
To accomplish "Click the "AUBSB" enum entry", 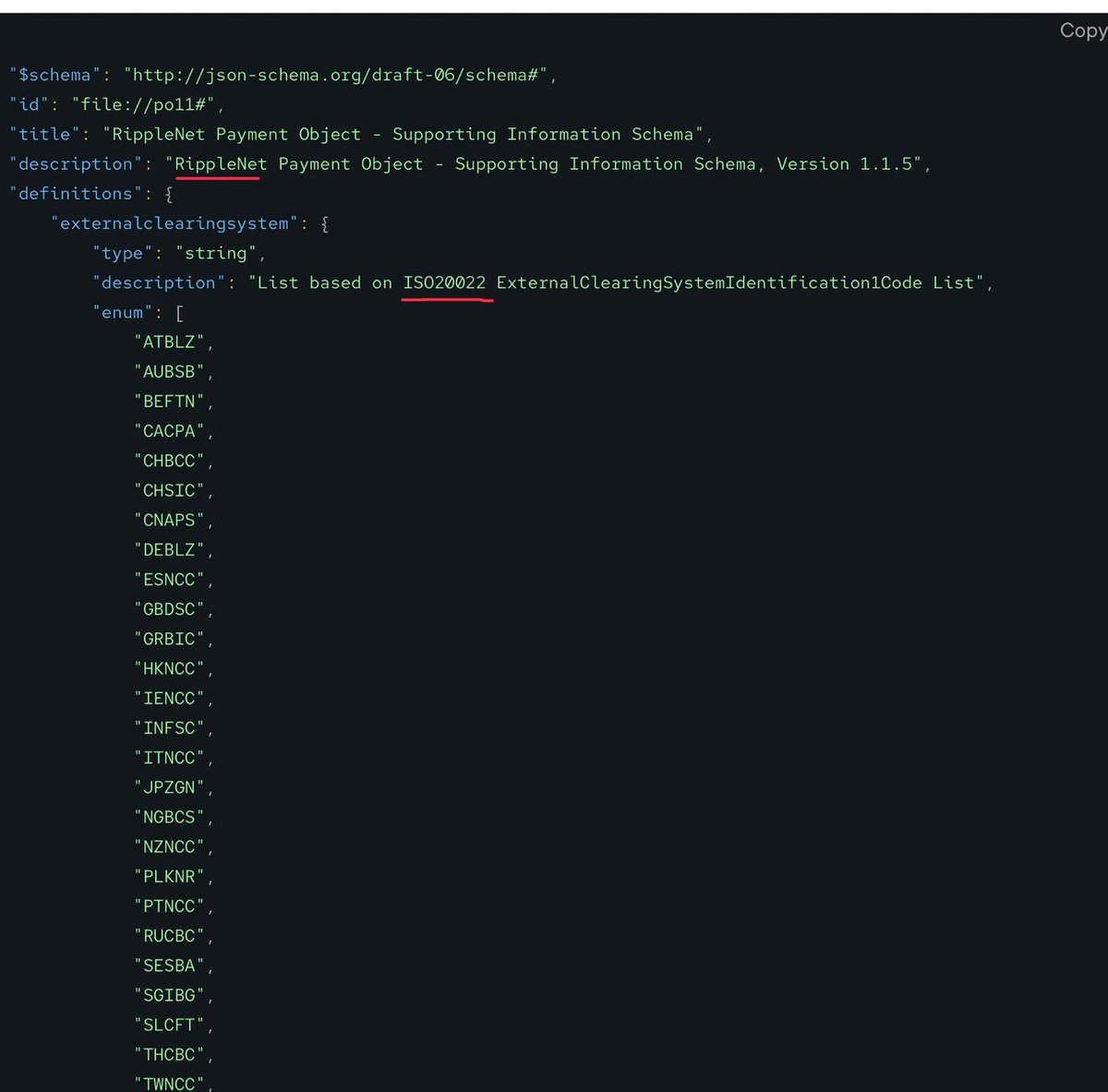I will tap(169, 371).
